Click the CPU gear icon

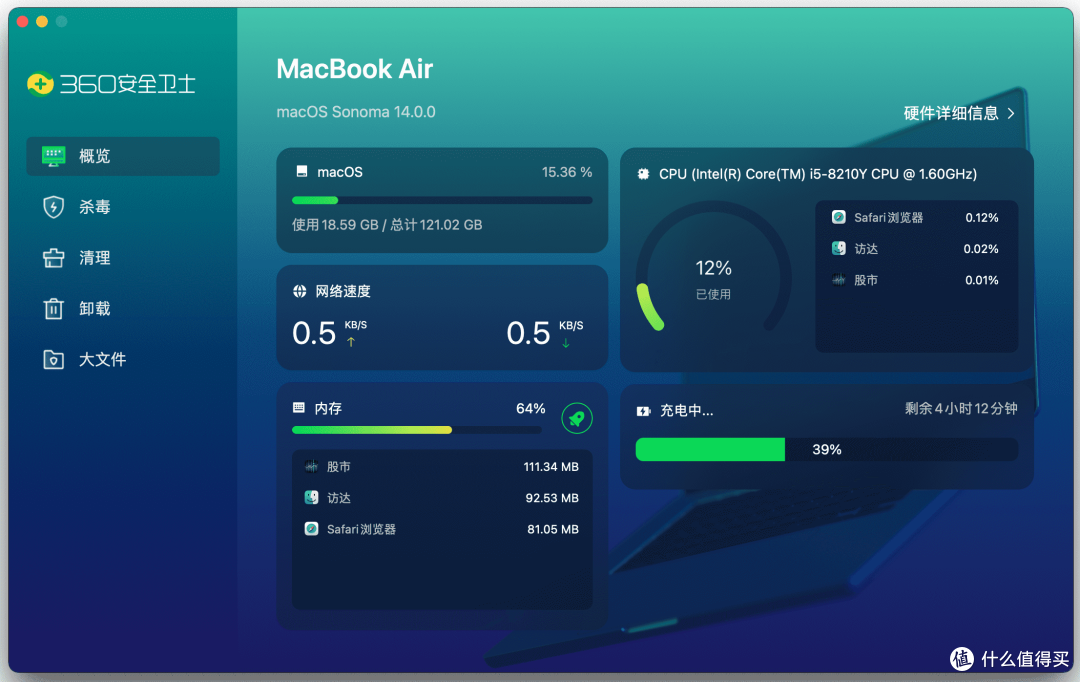(x=643, y=174)
